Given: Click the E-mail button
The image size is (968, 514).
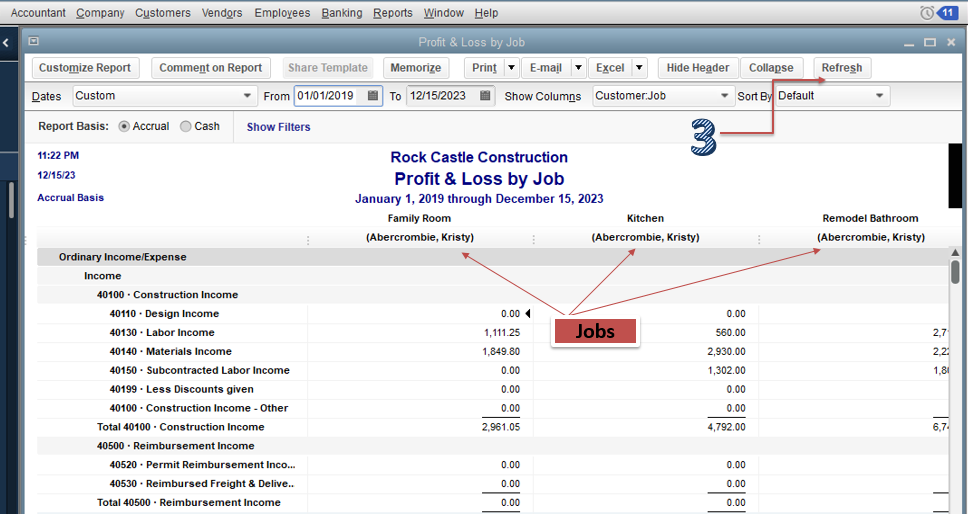Looking at the screenshot, I should point(546,68).
